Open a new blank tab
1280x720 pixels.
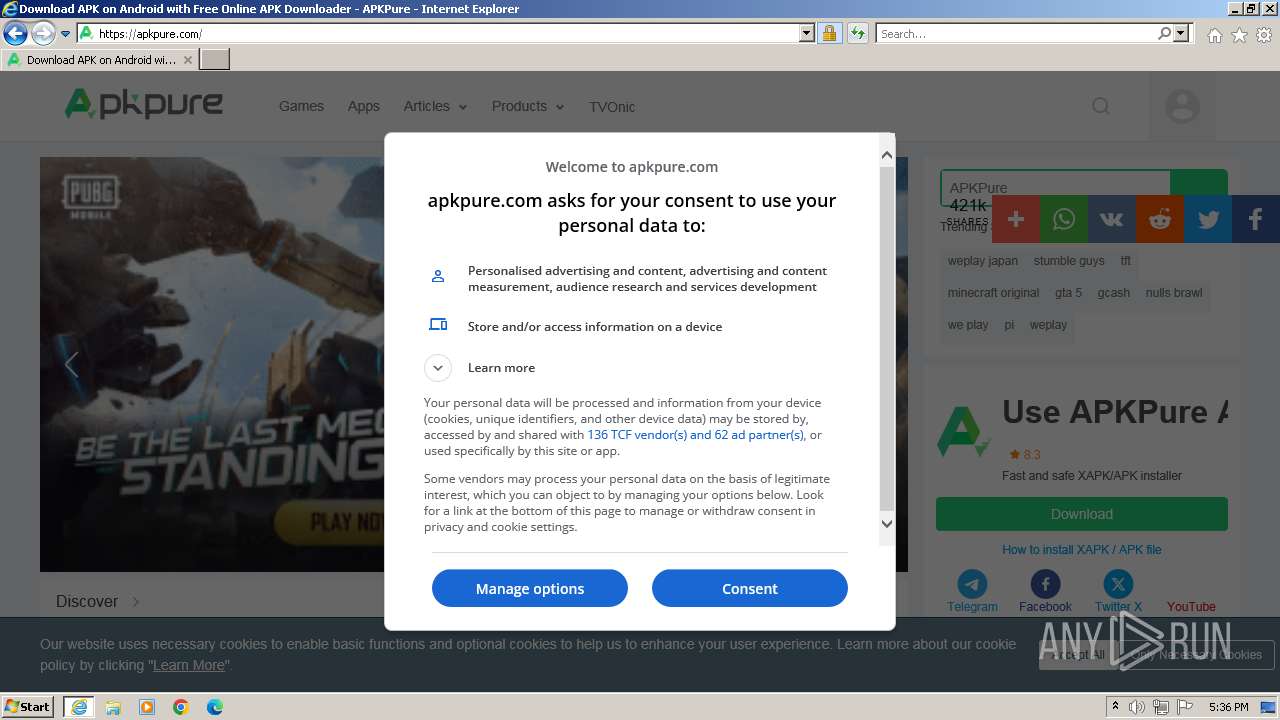[x=215, y=60]
